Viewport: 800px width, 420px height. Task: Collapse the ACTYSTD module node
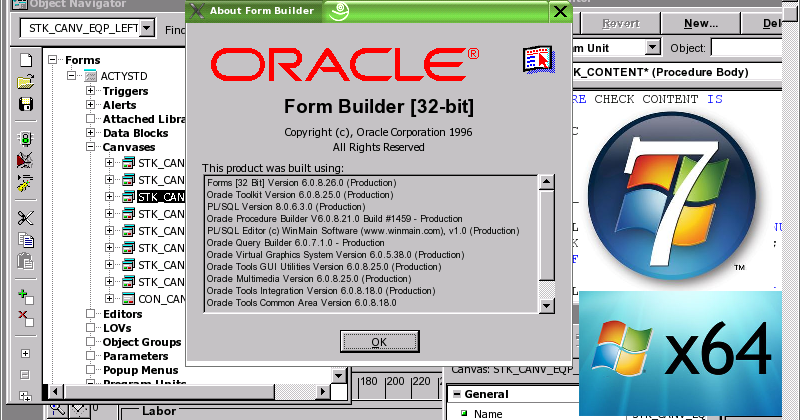point(71,76)
